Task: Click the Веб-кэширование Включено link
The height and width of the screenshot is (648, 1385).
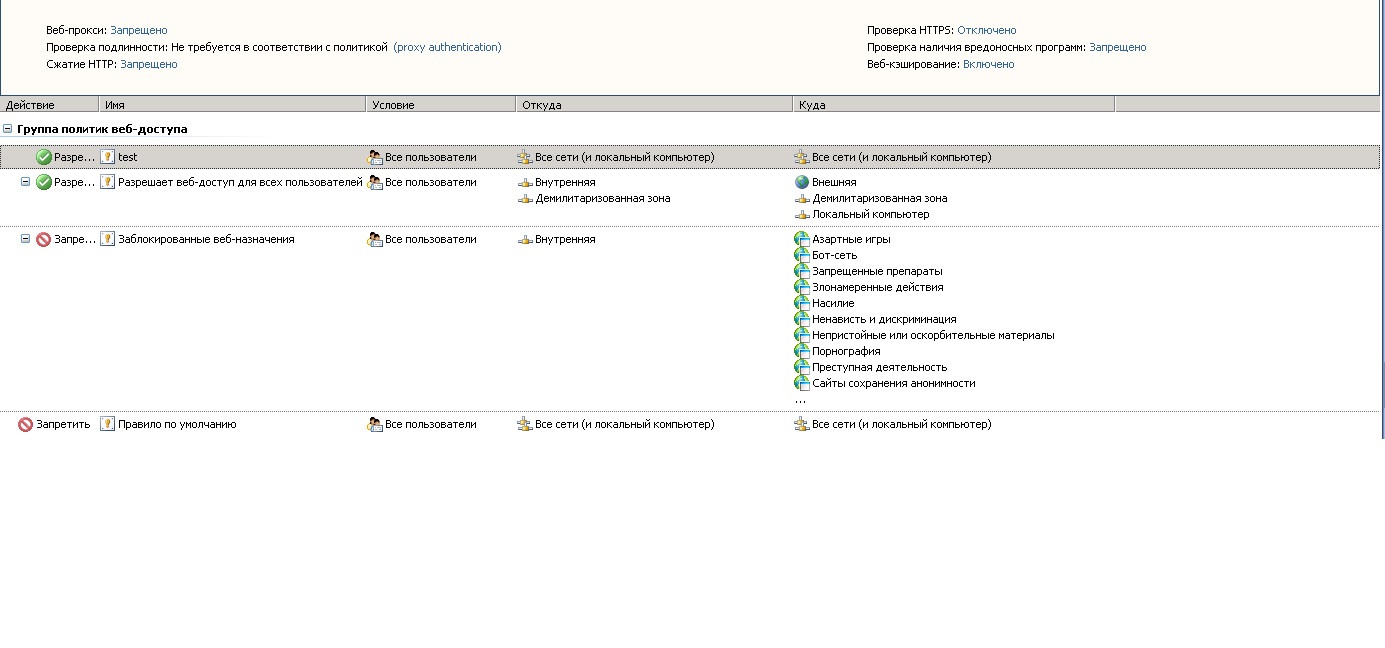Action: [989, 64]
